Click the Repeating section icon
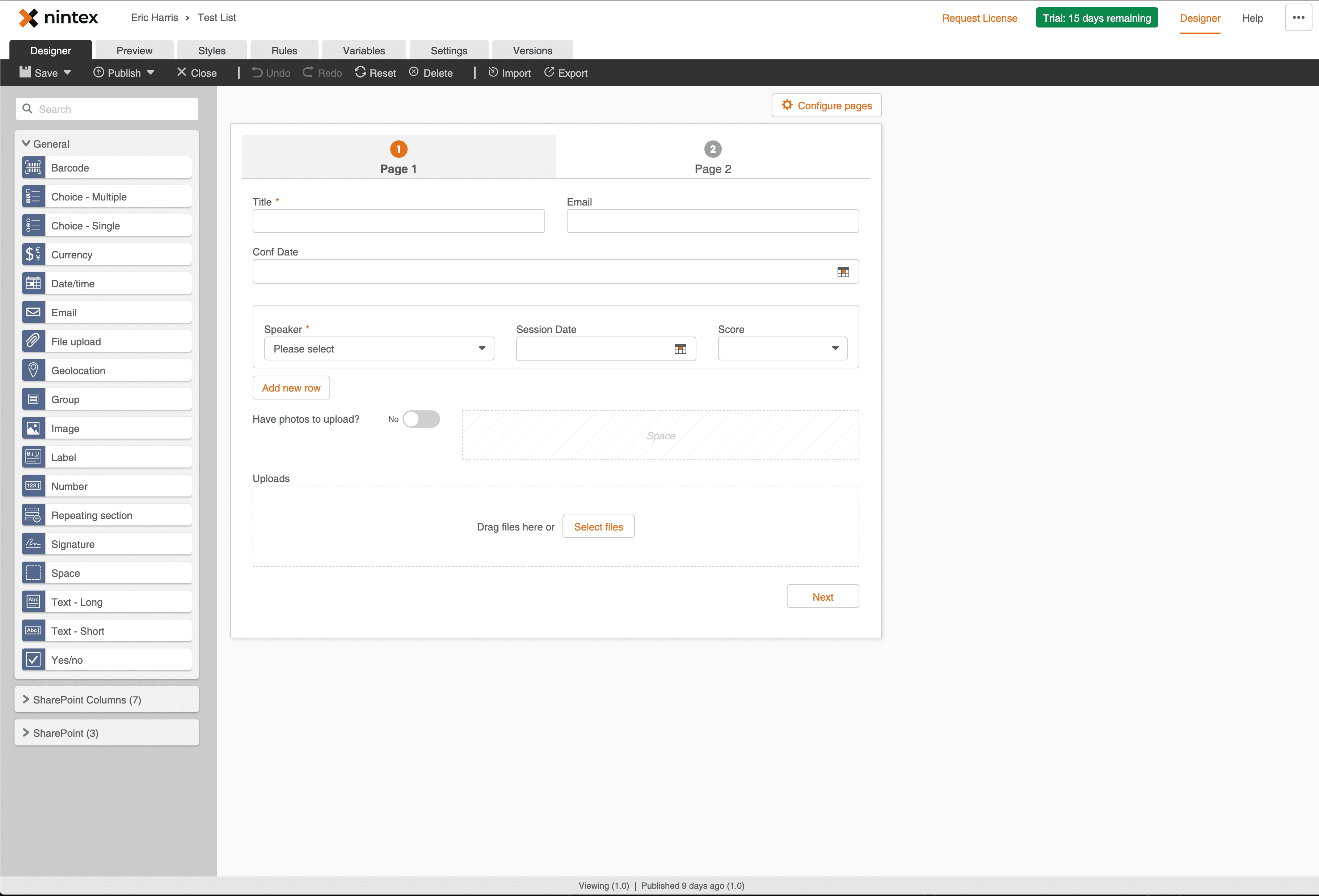This screenshot has height=896, width=1319. click(x=34, y=515)
